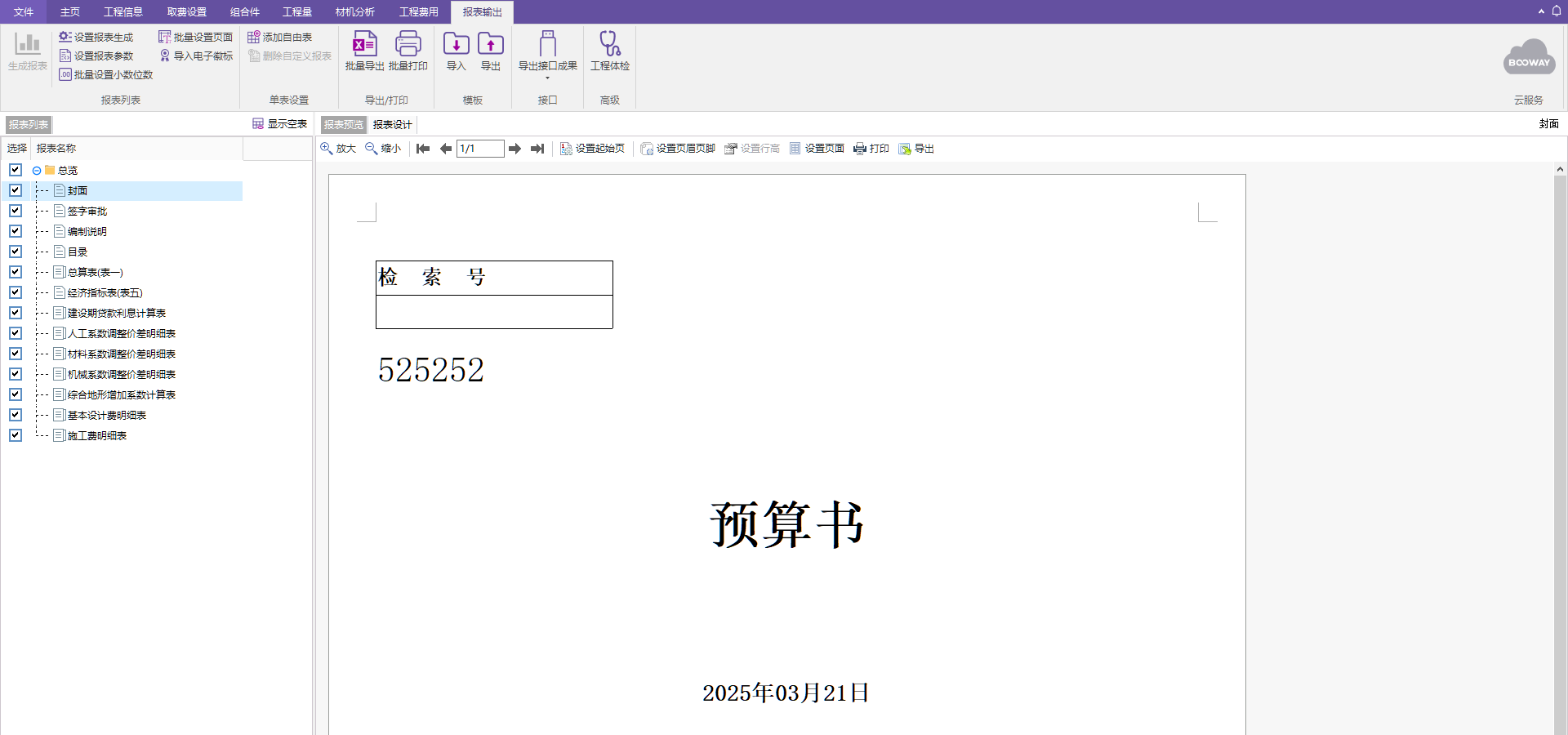Select the 报表预览 tab
The height and width of the screenshot is (735, 1568).
pos(343,125)
